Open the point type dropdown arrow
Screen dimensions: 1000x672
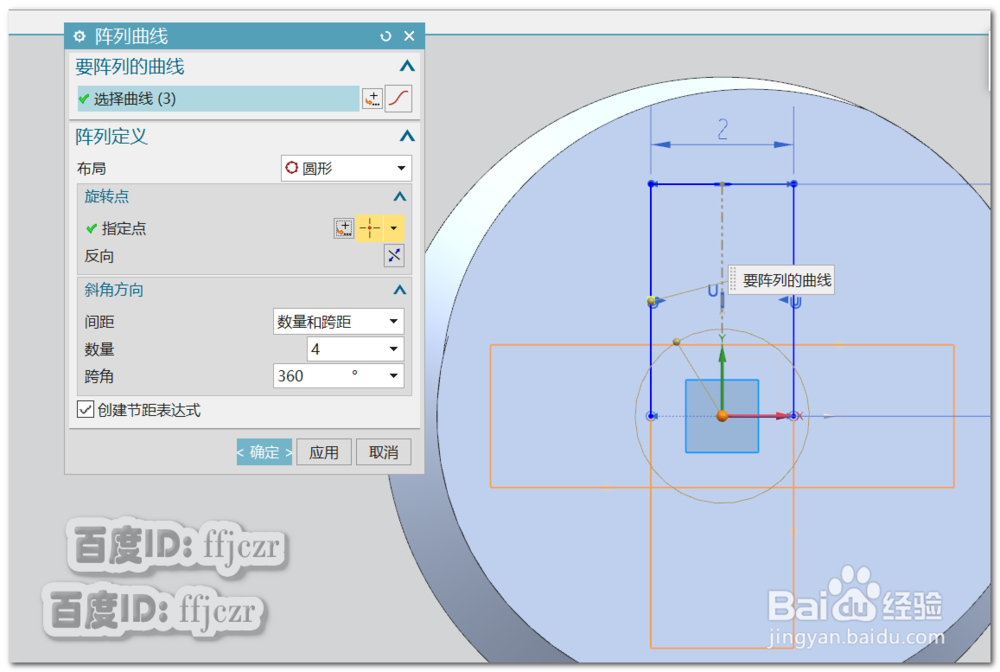point(393,228)
